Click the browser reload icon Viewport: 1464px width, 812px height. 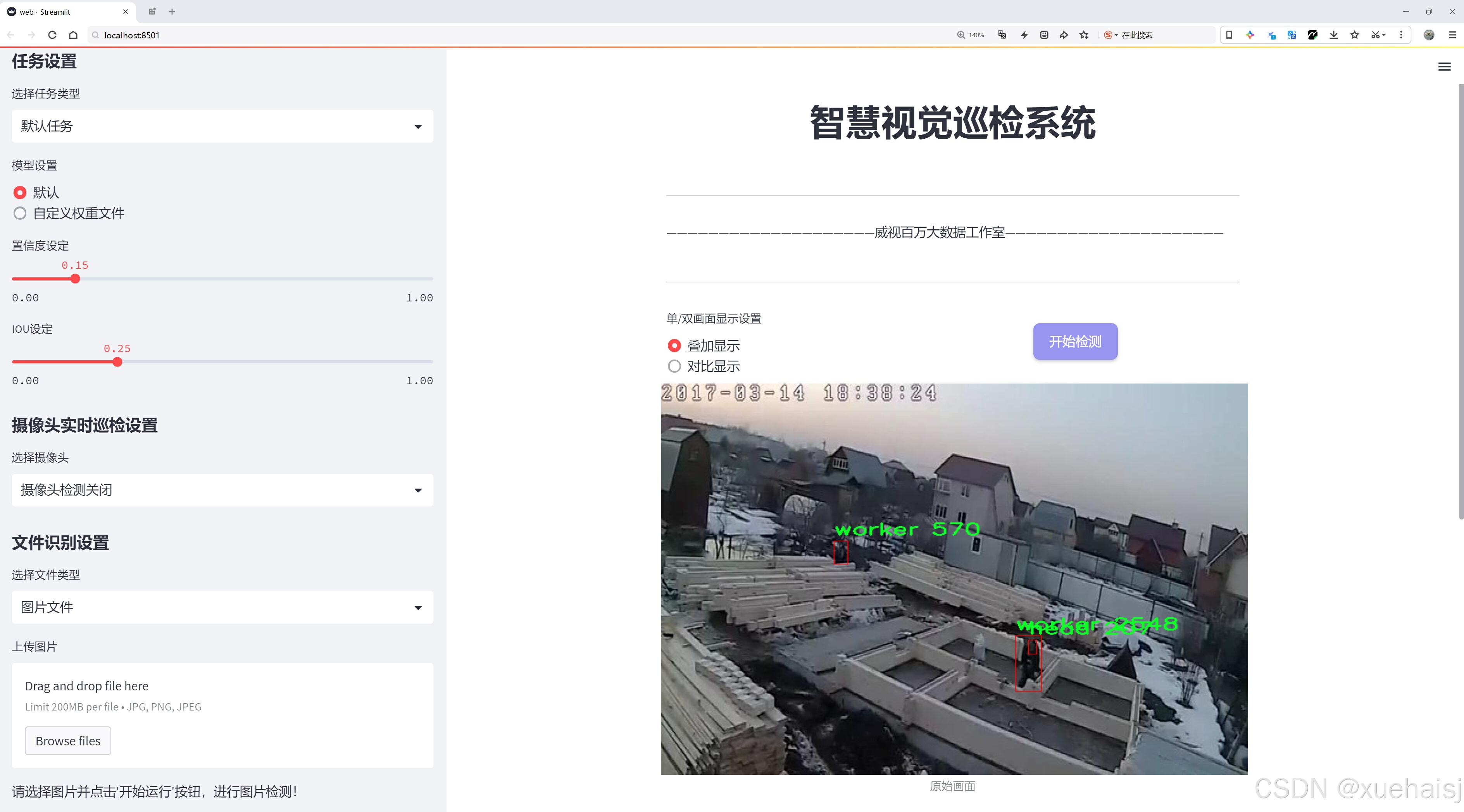pos(52,35)
